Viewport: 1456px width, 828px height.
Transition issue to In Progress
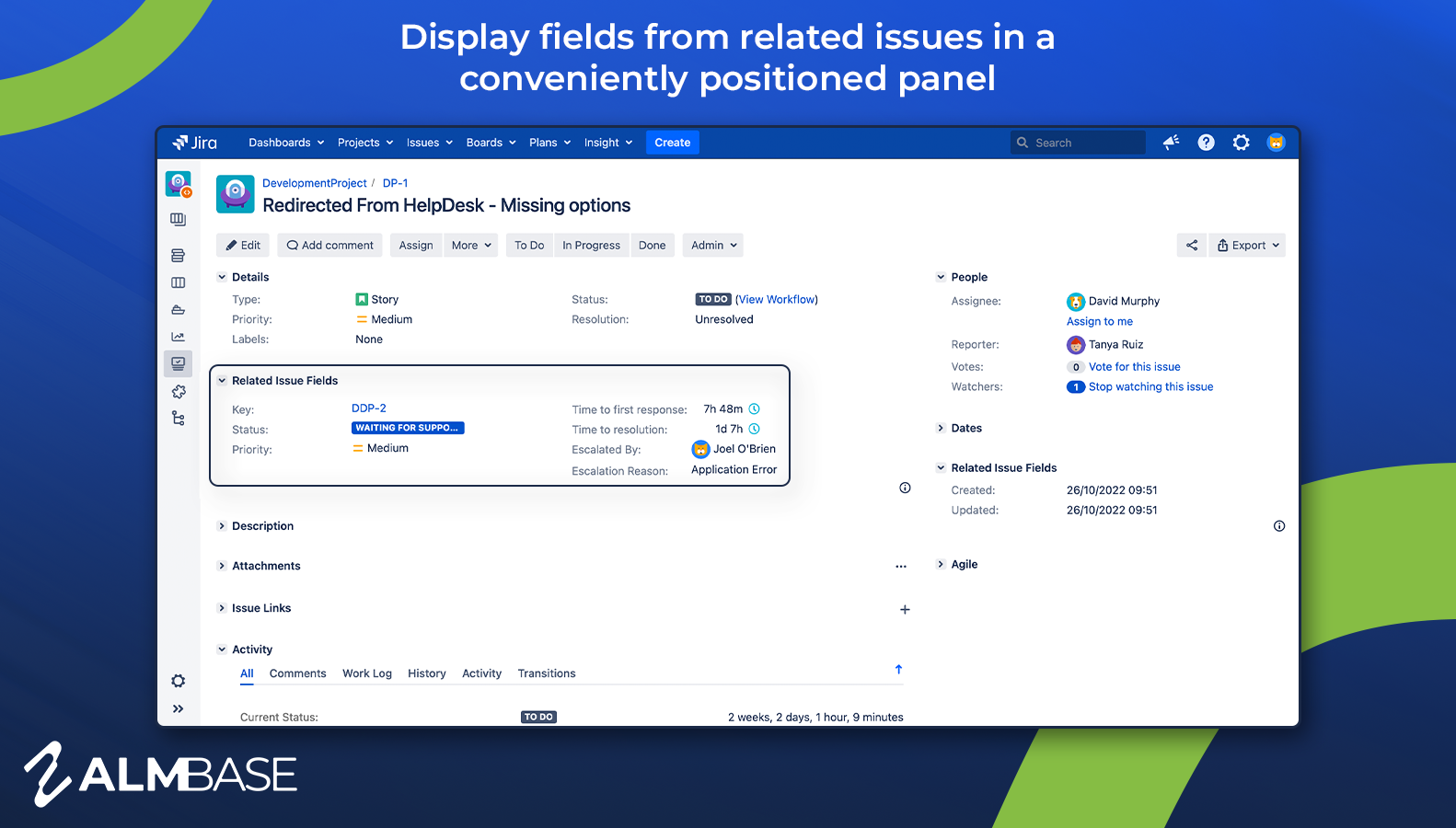(x=592, y=246)
